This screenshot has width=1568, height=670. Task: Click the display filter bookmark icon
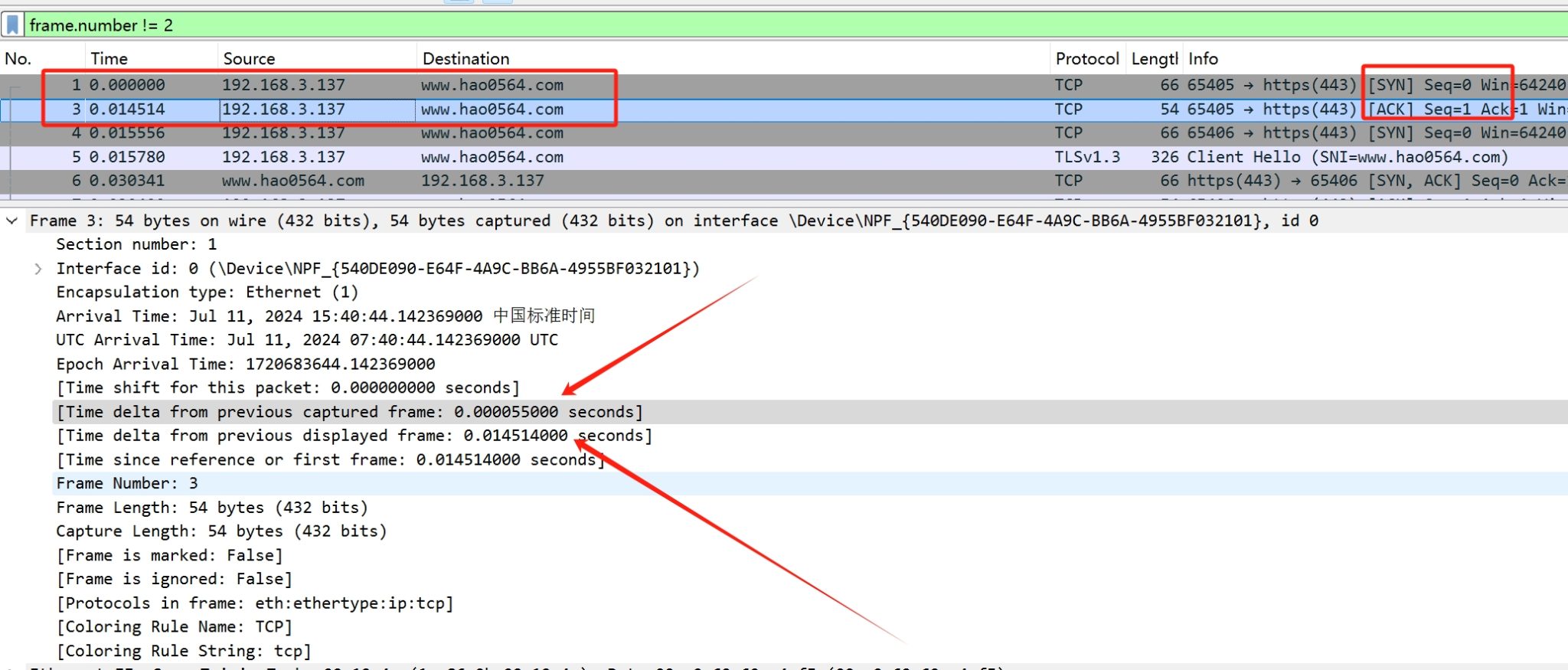coord(12,25)
